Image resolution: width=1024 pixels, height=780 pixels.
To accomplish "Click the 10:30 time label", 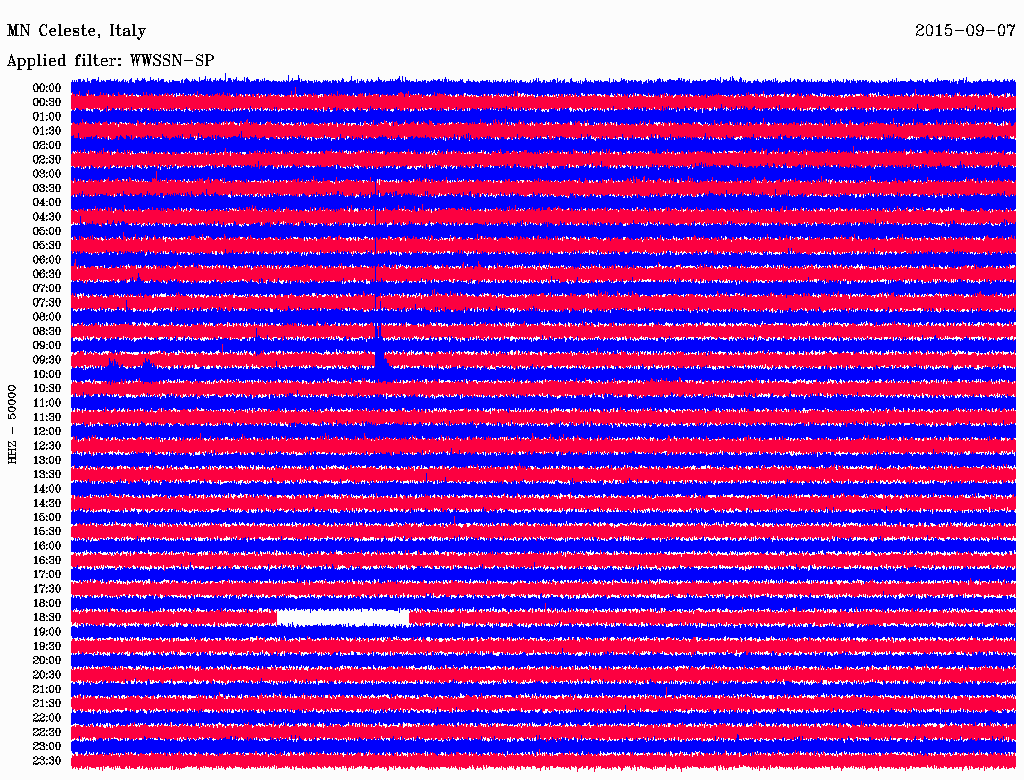I will click(47, 389).
